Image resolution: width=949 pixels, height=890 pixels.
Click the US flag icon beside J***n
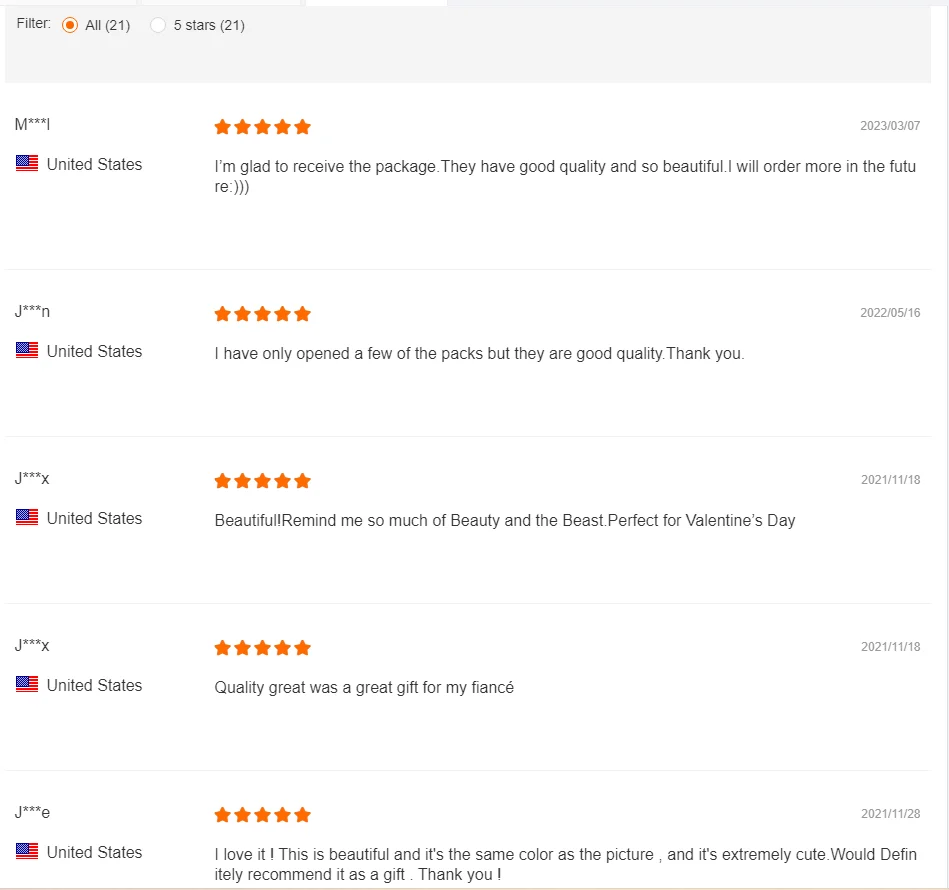pos(27,351)
